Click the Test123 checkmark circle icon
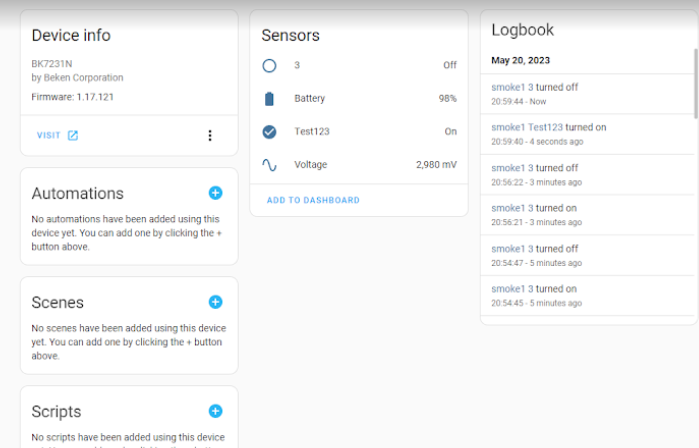The image size is (699, 448). (269, 132)
